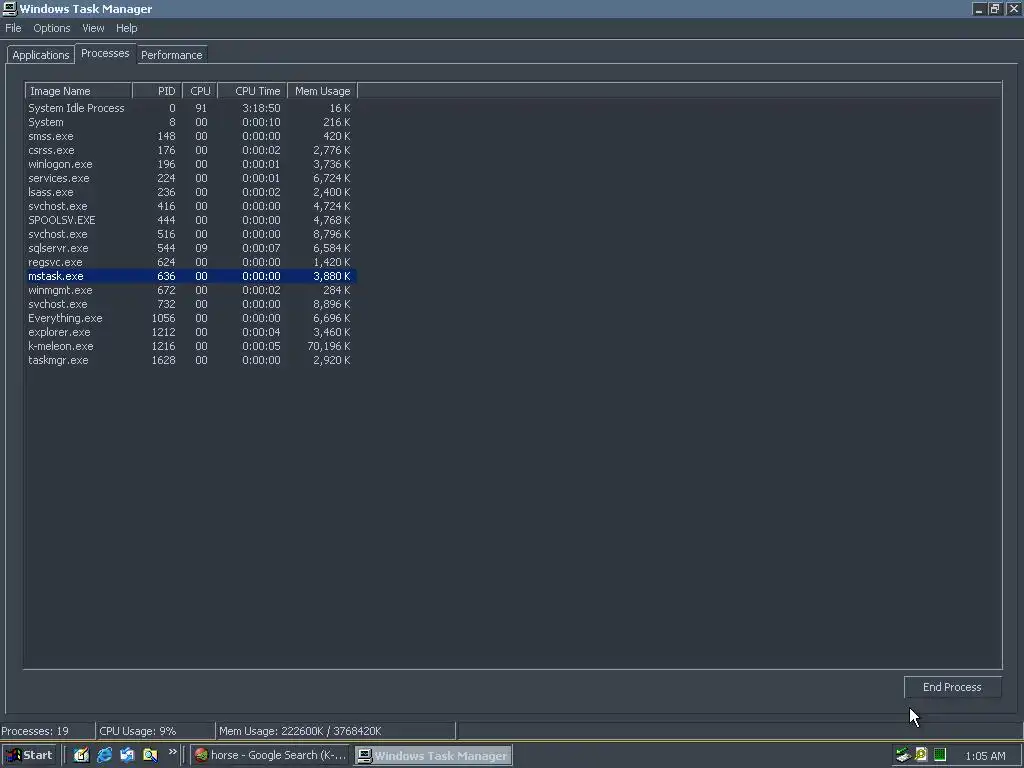This screenshot has width=1024, height=768.
Task: Select winmgmt.exe process
Action: tap(191, 291)
